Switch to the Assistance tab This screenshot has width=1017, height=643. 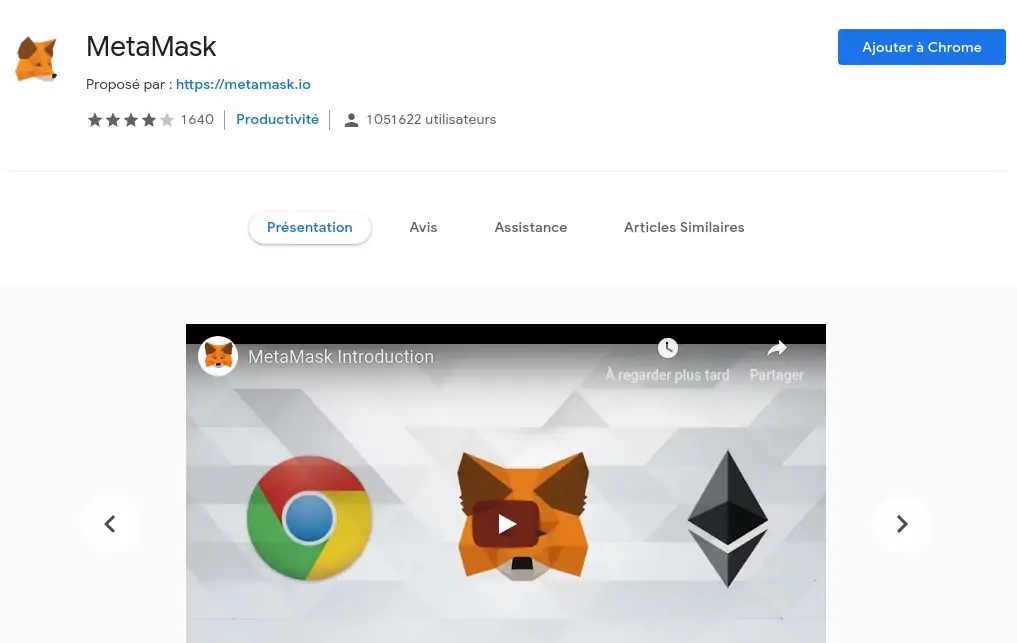pos(531,228)
